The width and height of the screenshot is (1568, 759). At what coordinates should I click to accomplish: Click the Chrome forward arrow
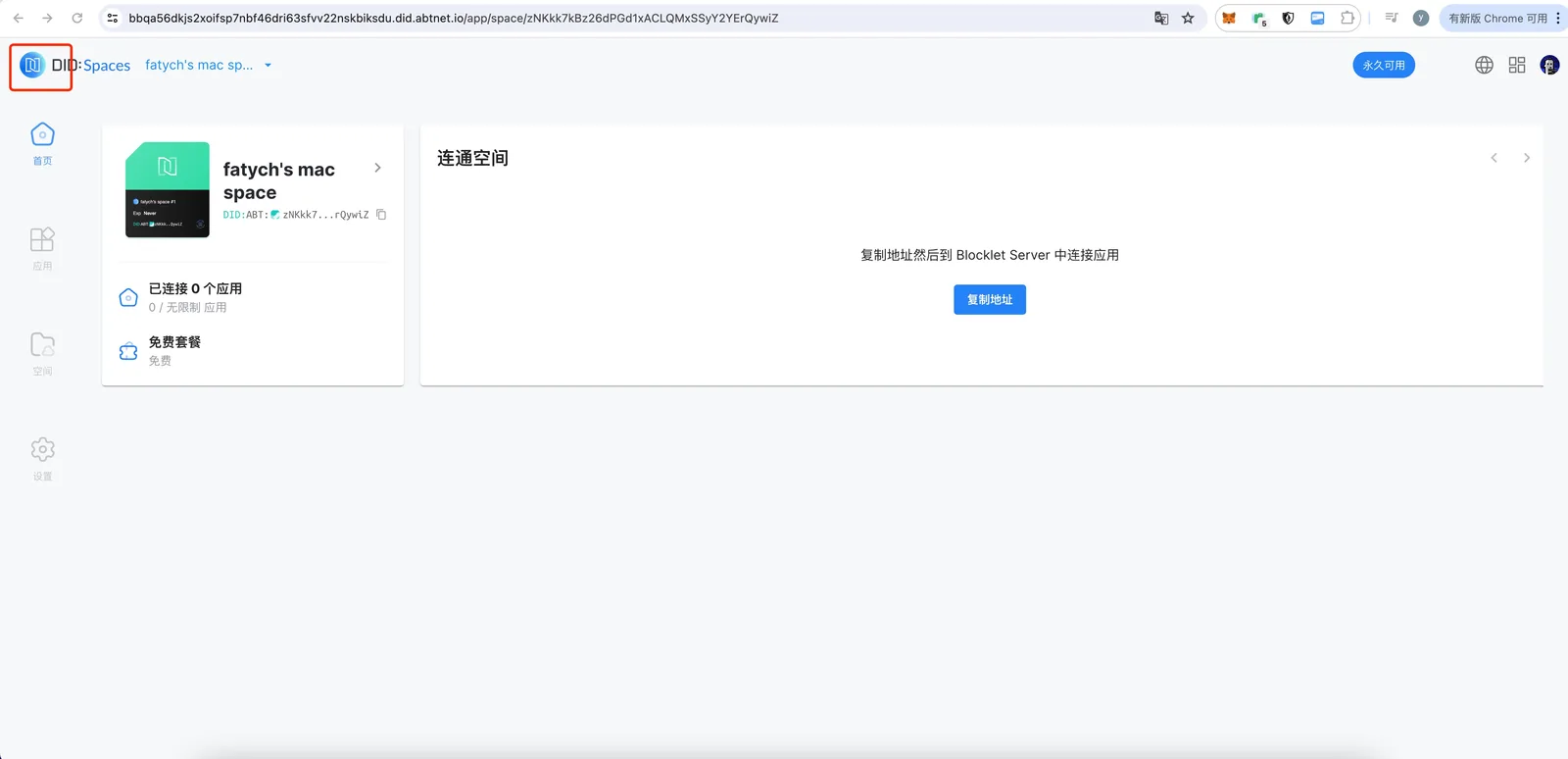47,18
